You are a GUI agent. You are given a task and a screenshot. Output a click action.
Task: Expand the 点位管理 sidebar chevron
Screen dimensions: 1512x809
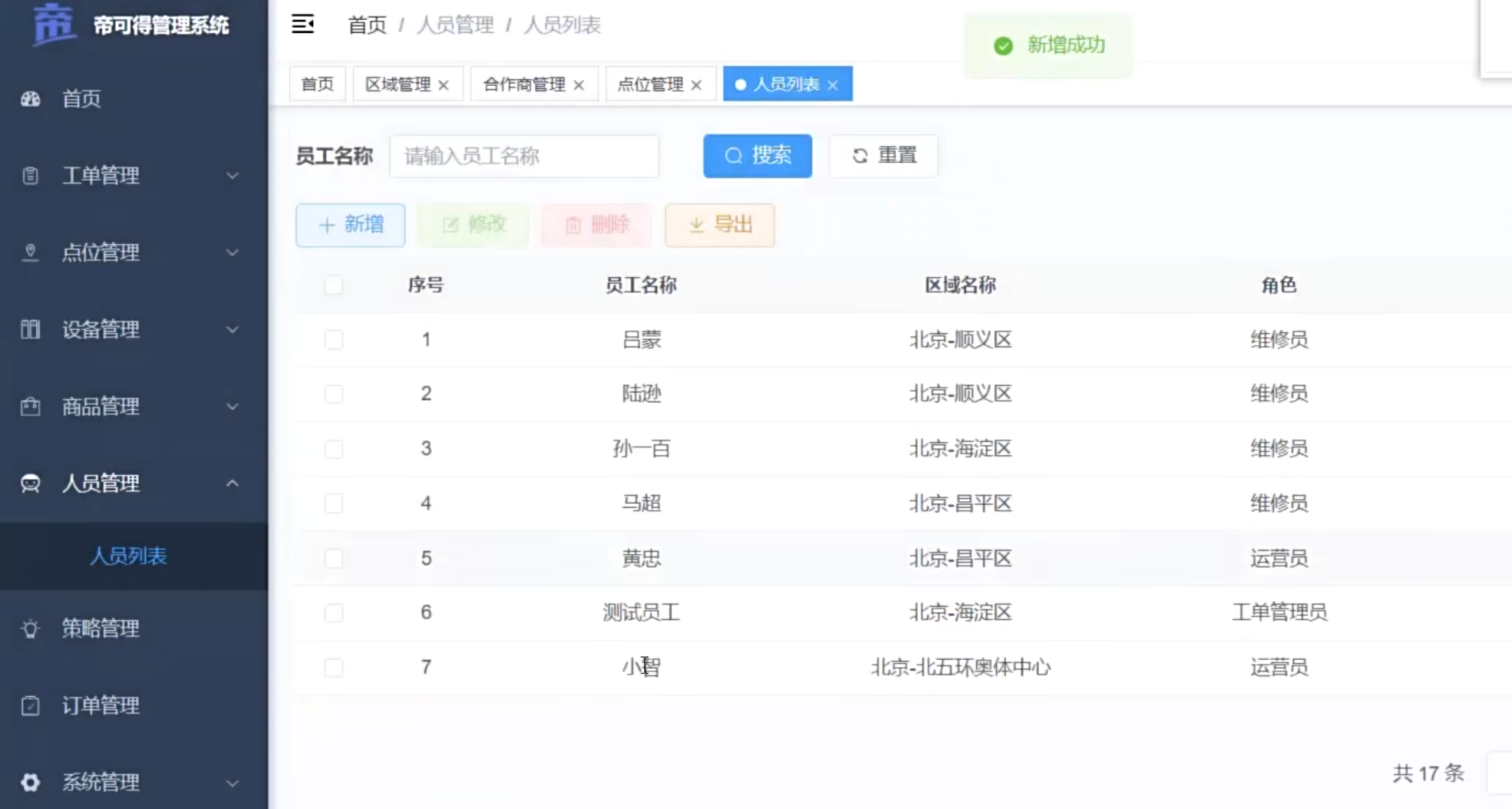tap(232, 252)
